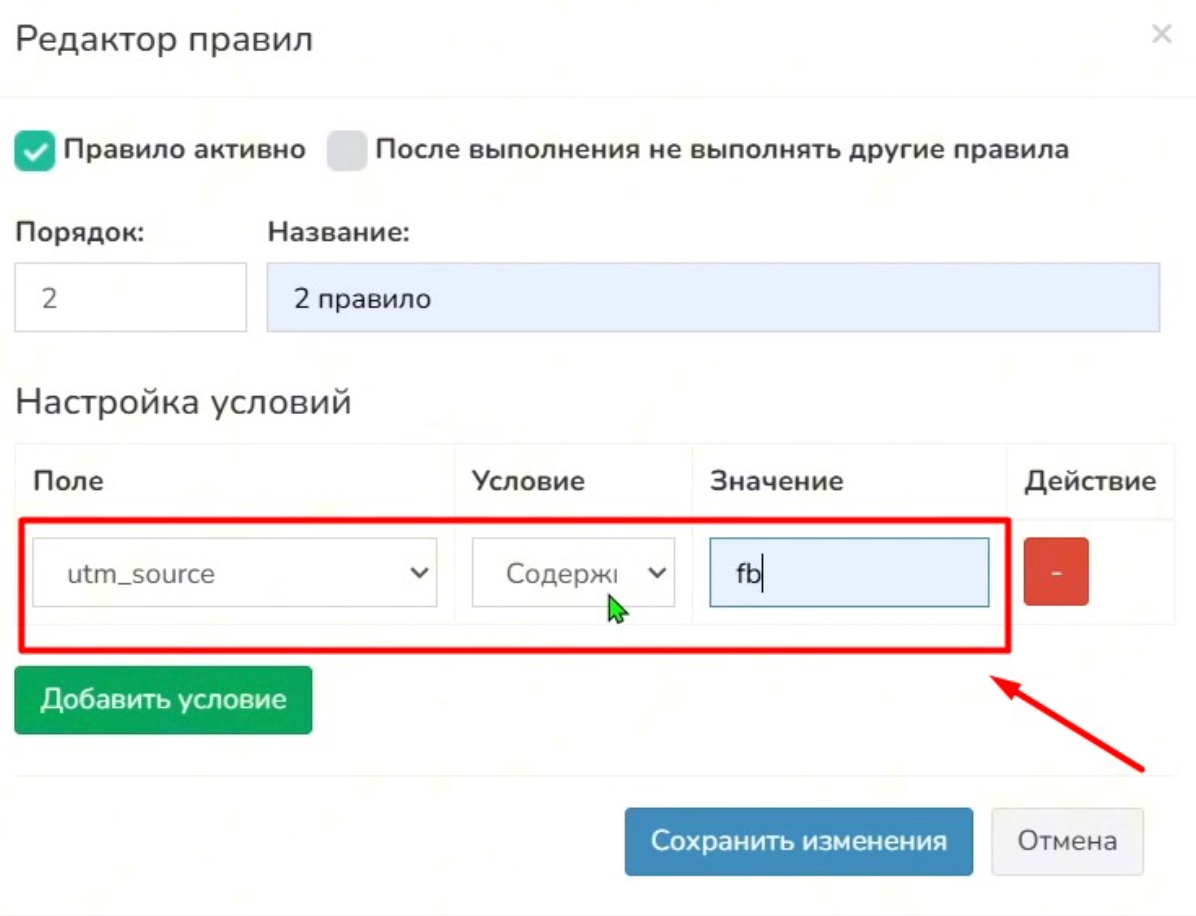The image size is (1196, 916).
Task: Select the Условие column header
Action: coord(528,481)
